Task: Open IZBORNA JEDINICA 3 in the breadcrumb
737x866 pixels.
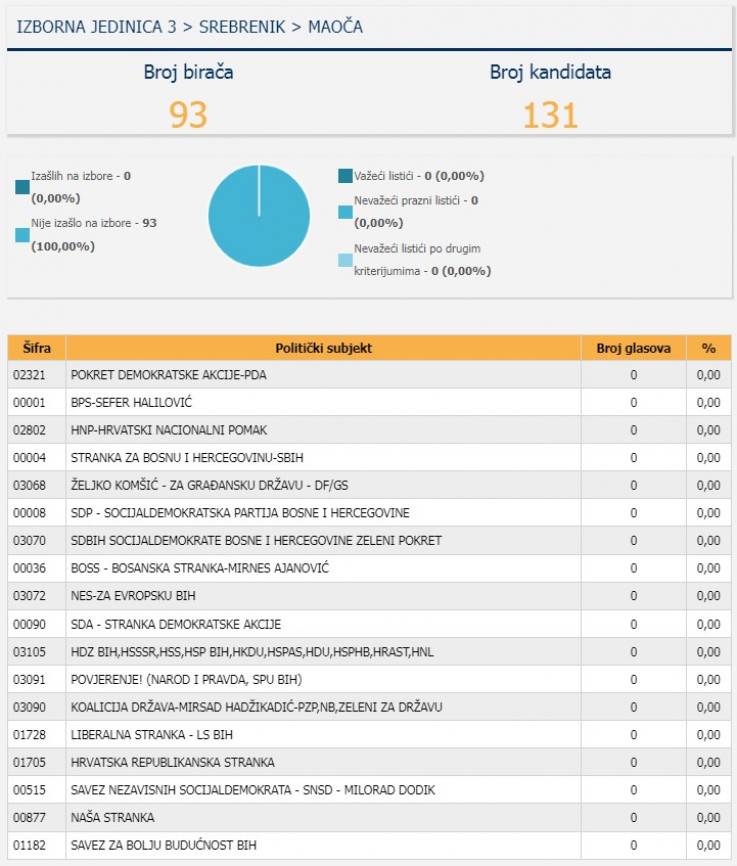Action: [x=97, y=27]
